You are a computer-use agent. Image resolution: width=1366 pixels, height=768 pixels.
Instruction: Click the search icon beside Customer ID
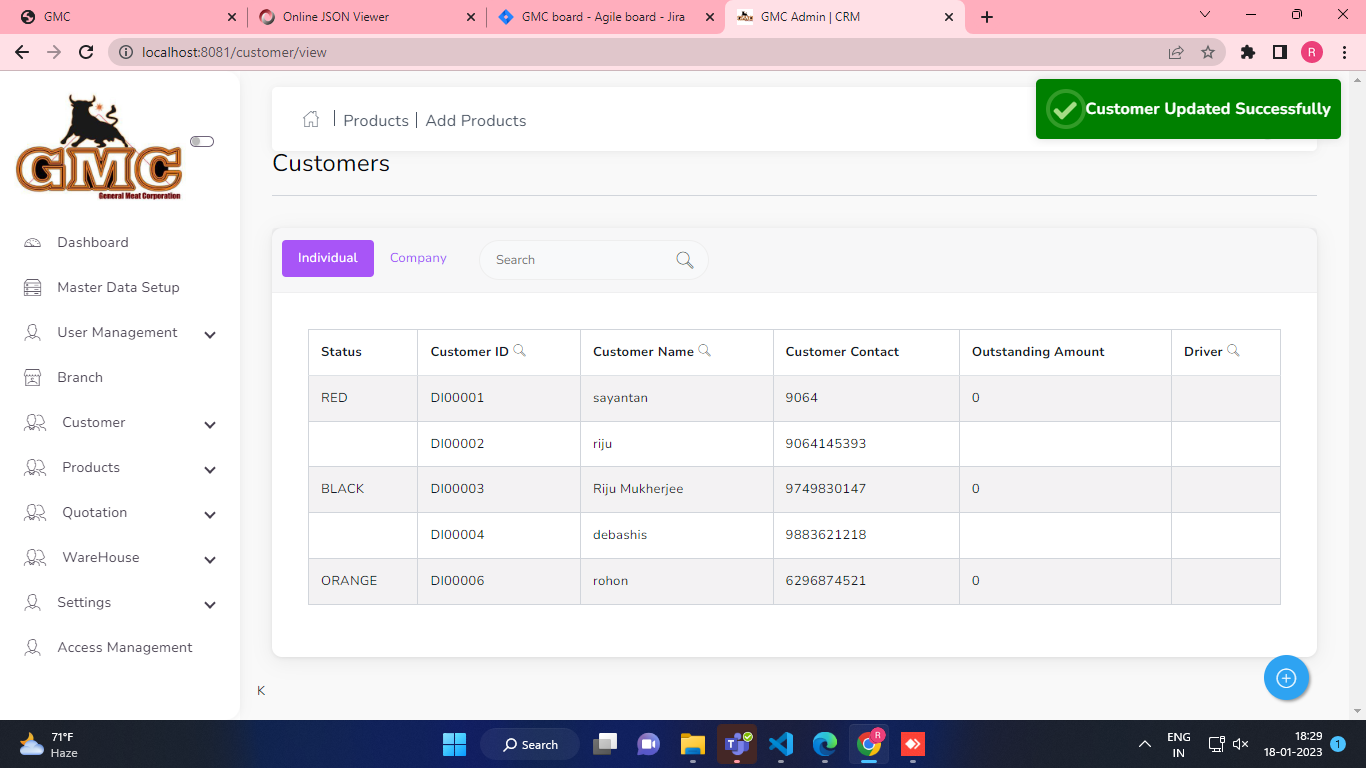[519, 351]
